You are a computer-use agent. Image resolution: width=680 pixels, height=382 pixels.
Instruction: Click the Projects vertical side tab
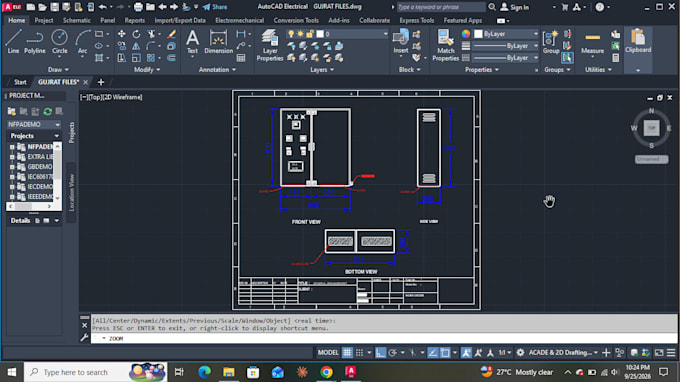click(72, 132)
